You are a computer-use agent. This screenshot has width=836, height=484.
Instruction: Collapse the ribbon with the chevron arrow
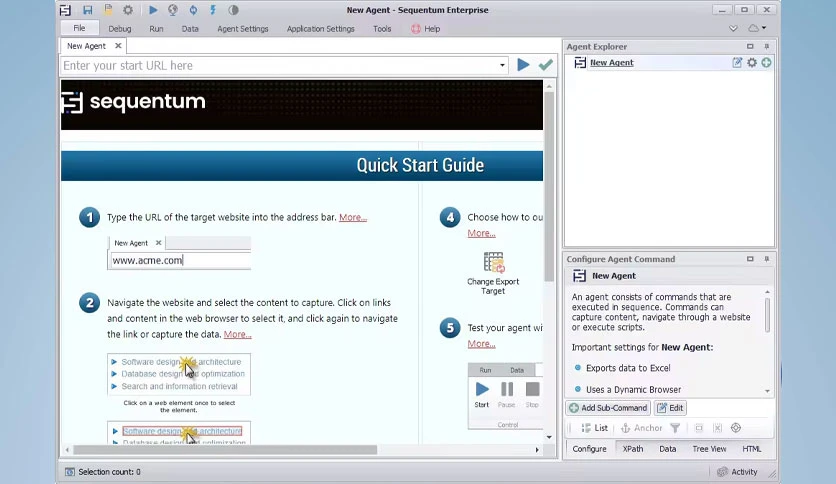(734, 28)
